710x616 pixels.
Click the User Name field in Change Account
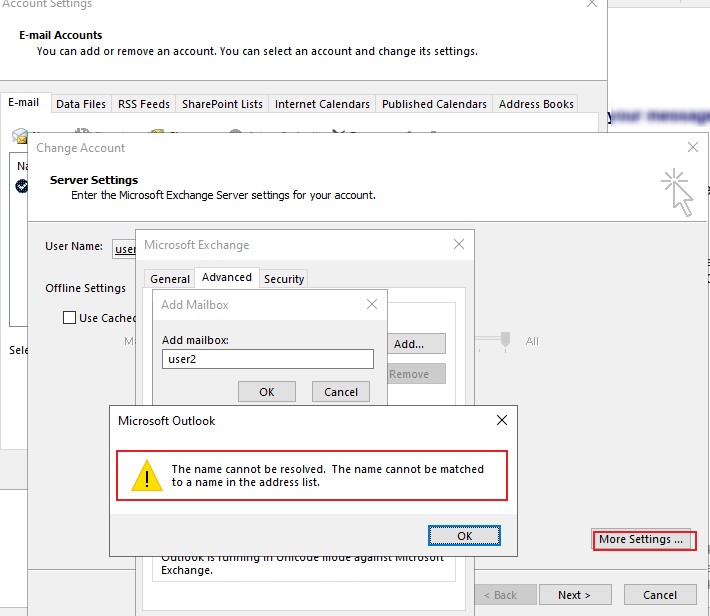click(124, 249)
